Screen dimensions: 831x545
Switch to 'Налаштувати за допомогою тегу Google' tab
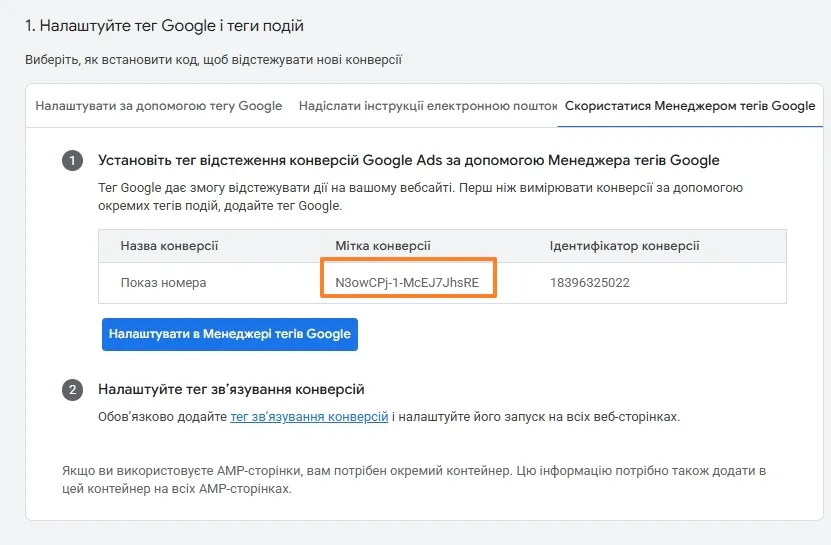pos(158,106)
